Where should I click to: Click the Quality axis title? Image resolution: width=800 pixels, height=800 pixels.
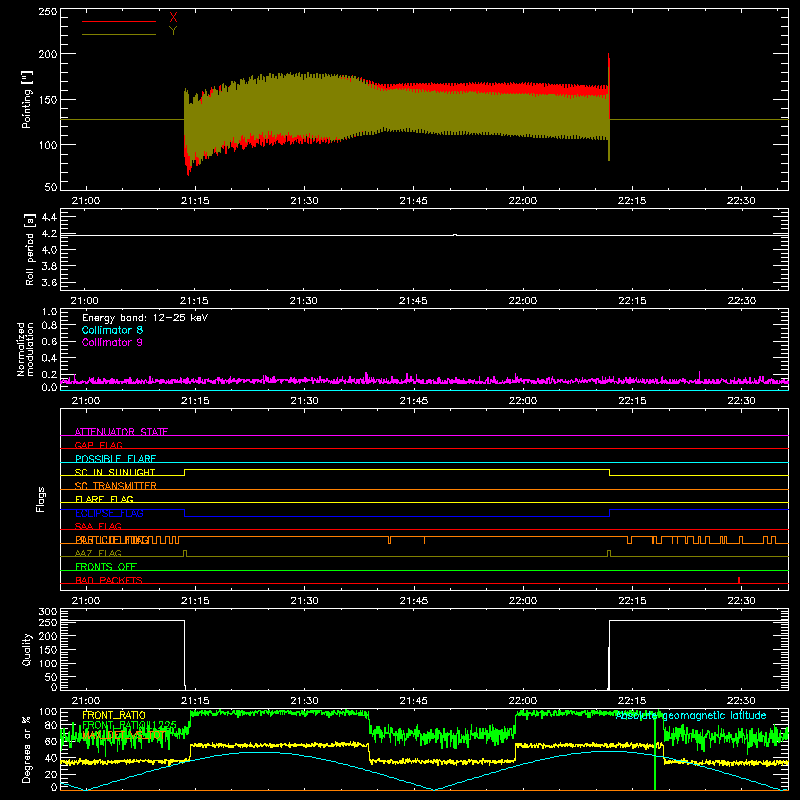tap(27, 649)
